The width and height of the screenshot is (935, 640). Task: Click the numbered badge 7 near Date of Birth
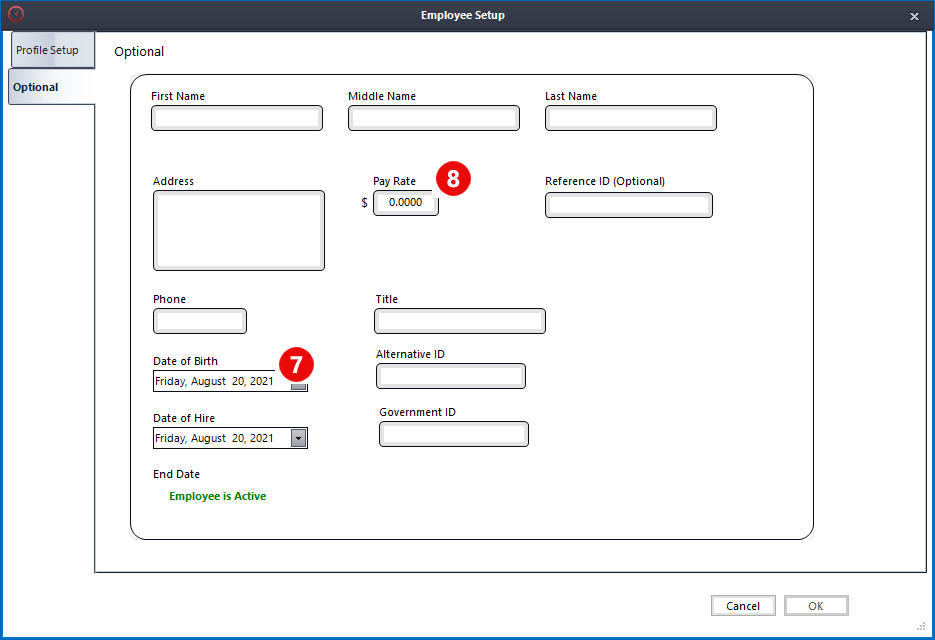(296, 364)
